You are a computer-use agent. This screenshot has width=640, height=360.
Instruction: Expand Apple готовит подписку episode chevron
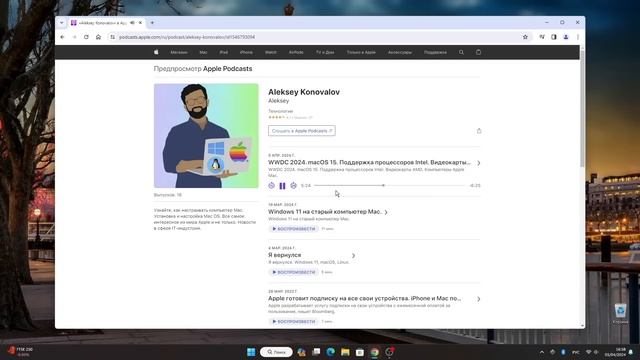coord(478,299)
